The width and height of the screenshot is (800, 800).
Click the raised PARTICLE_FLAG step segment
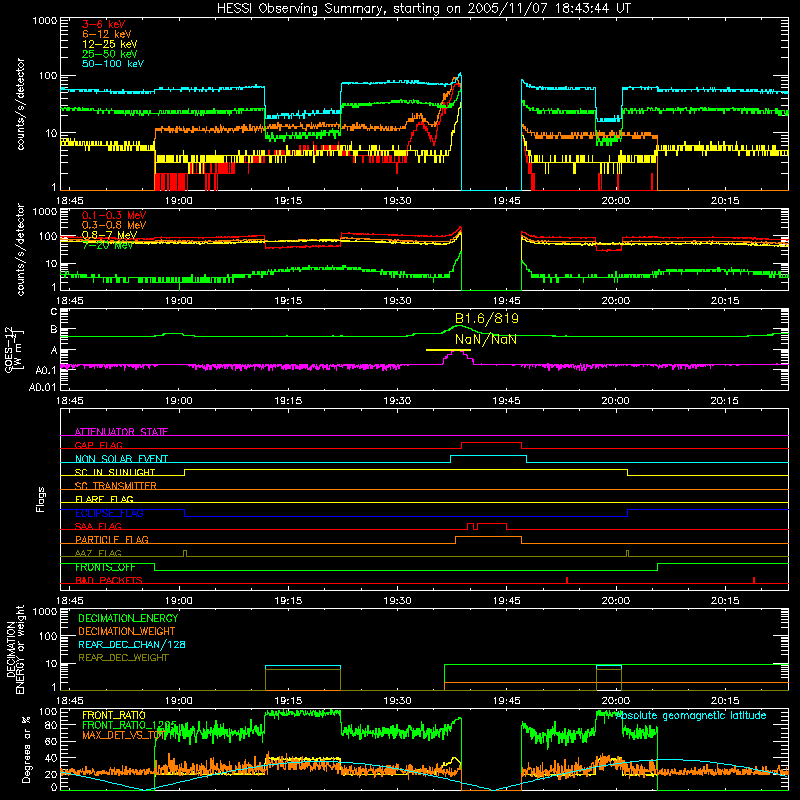(x=488, y=537)
